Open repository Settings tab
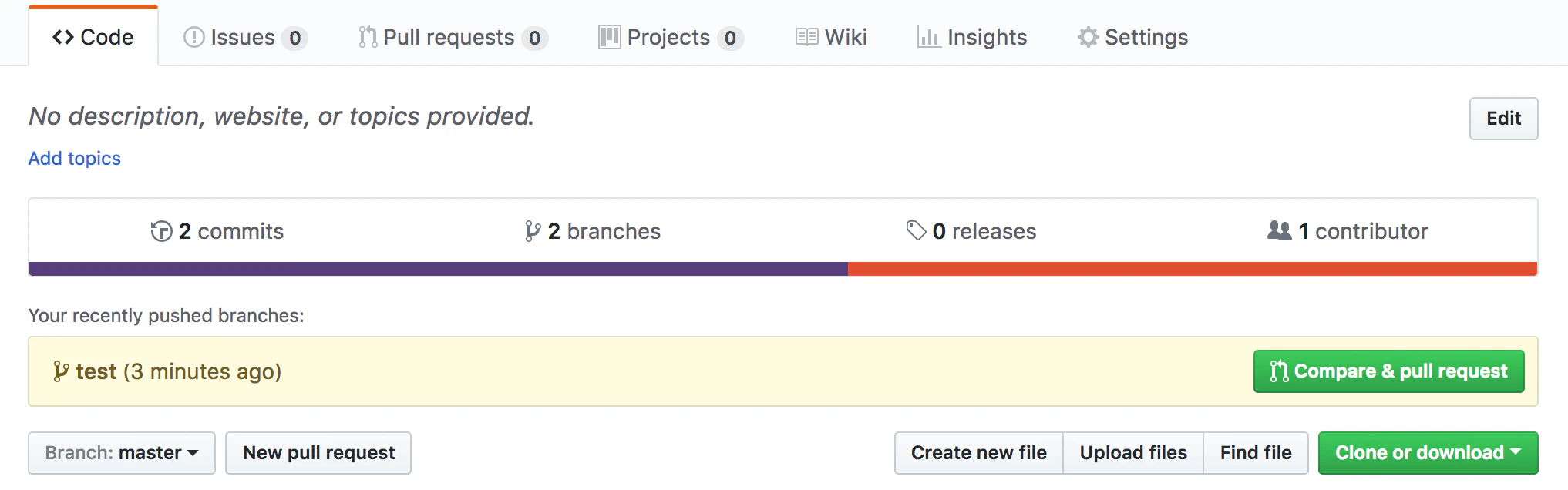Image resolution: width=1568 pixels, height=490 pixels. point(1132,37)
